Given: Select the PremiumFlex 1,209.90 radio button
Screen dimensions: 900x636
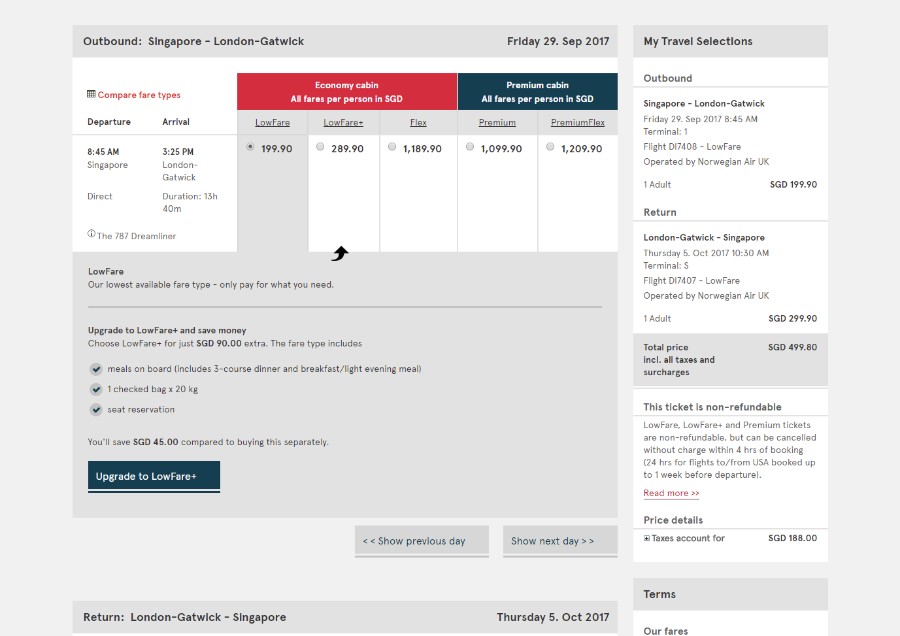Looking at the screenshot, I should (x=550, y=147).
